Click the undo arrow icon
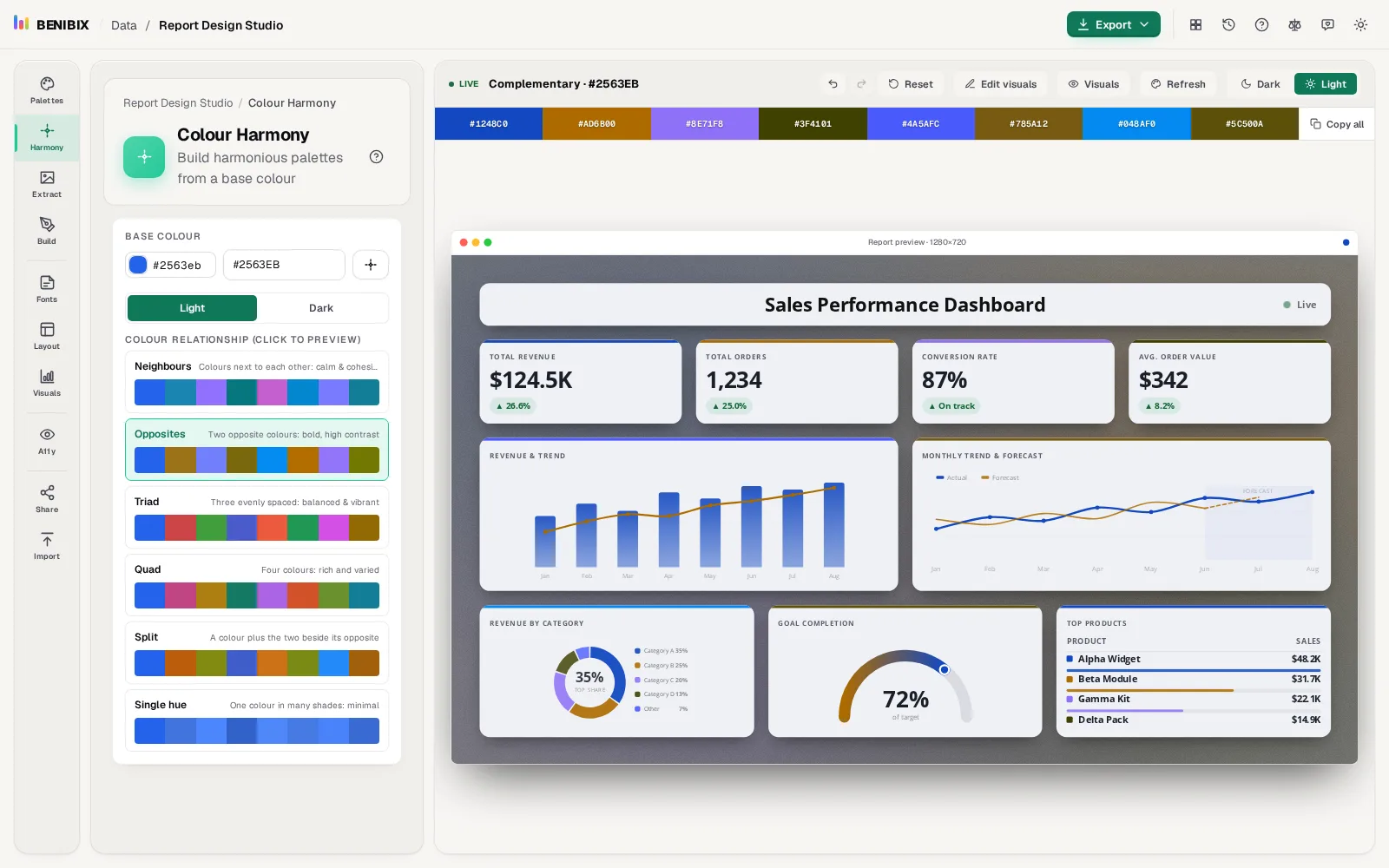The width and height of the screenshot is (1389, 868). click(833, 84)
